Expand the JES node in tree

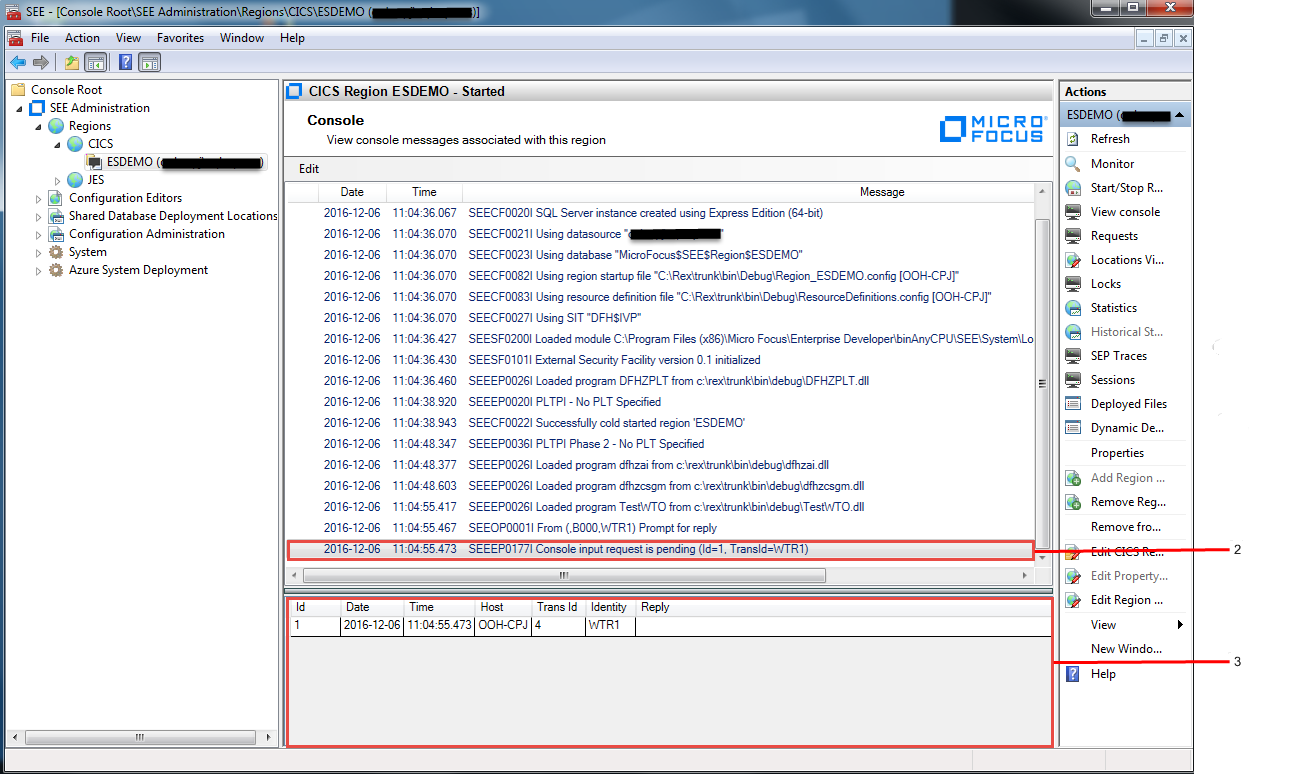(x=58, y=181)
